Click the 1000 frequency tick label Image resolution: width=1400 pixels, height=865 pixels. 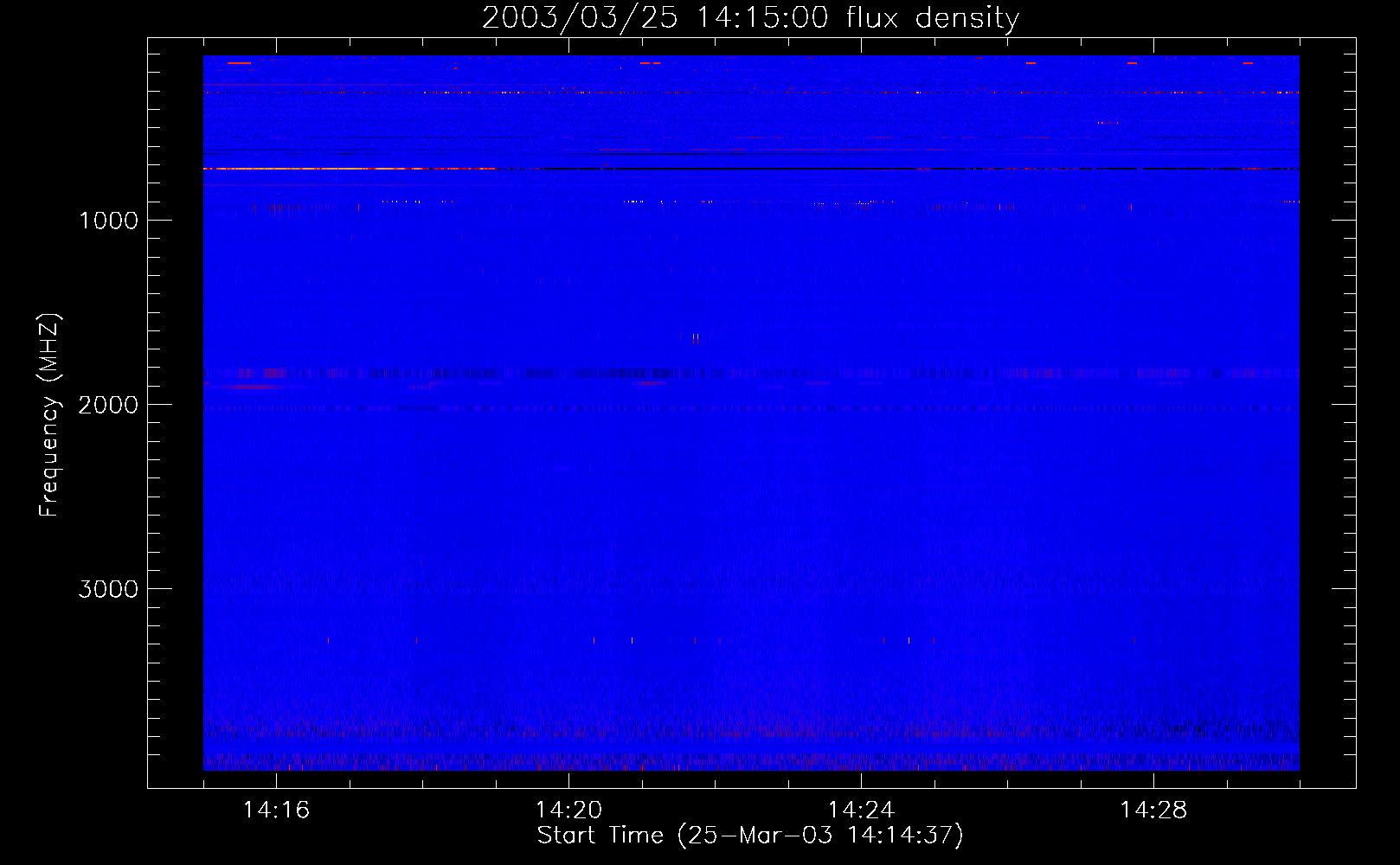109,221
